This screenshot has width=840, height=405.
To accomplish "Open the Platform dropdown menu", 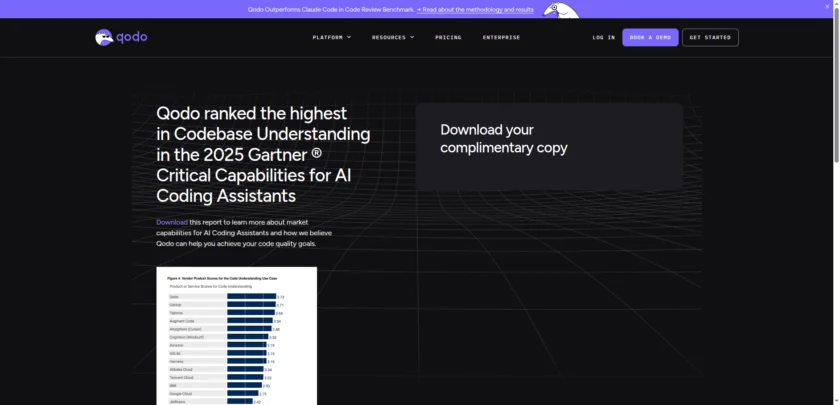I will (332, 38).
